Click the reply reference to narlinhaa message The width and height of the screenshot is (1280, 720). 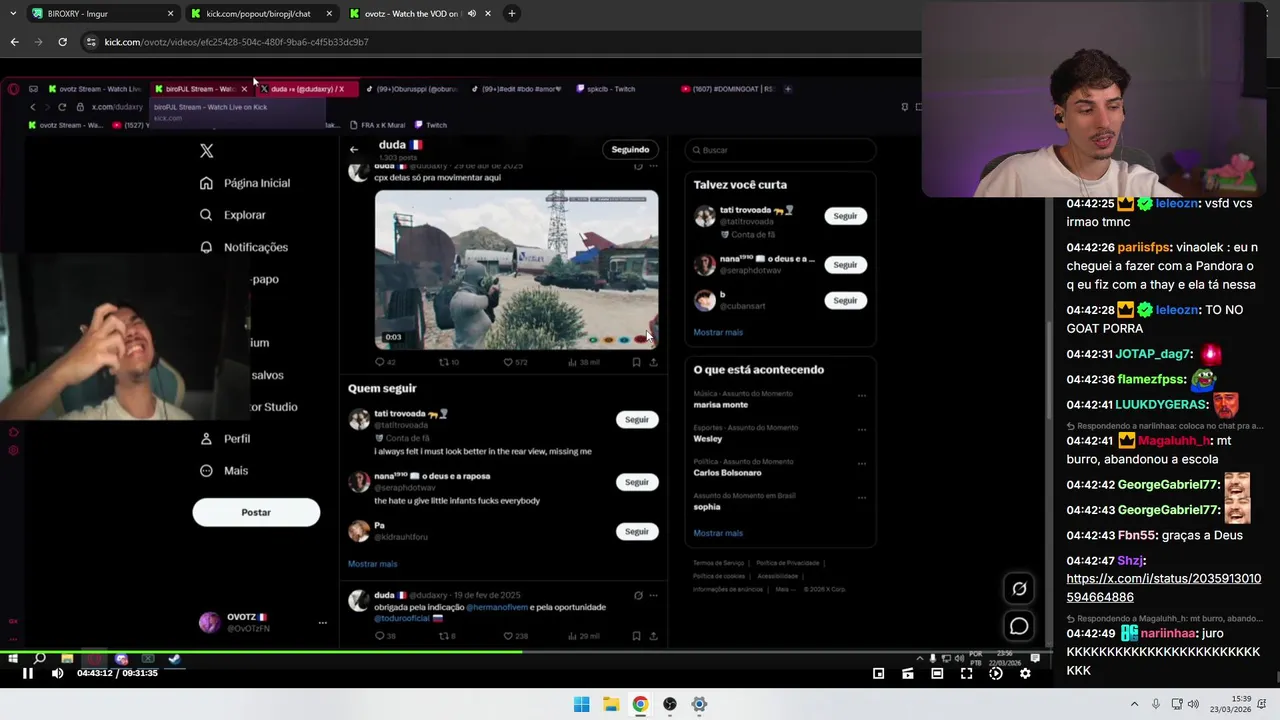1165,425
